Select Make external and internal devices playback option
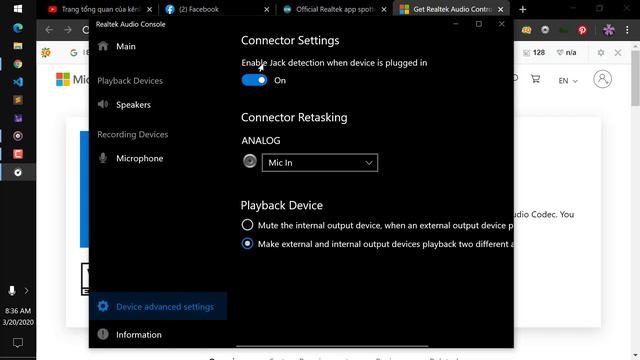Viewport: 640px width, 360px height. click(247, 244)
